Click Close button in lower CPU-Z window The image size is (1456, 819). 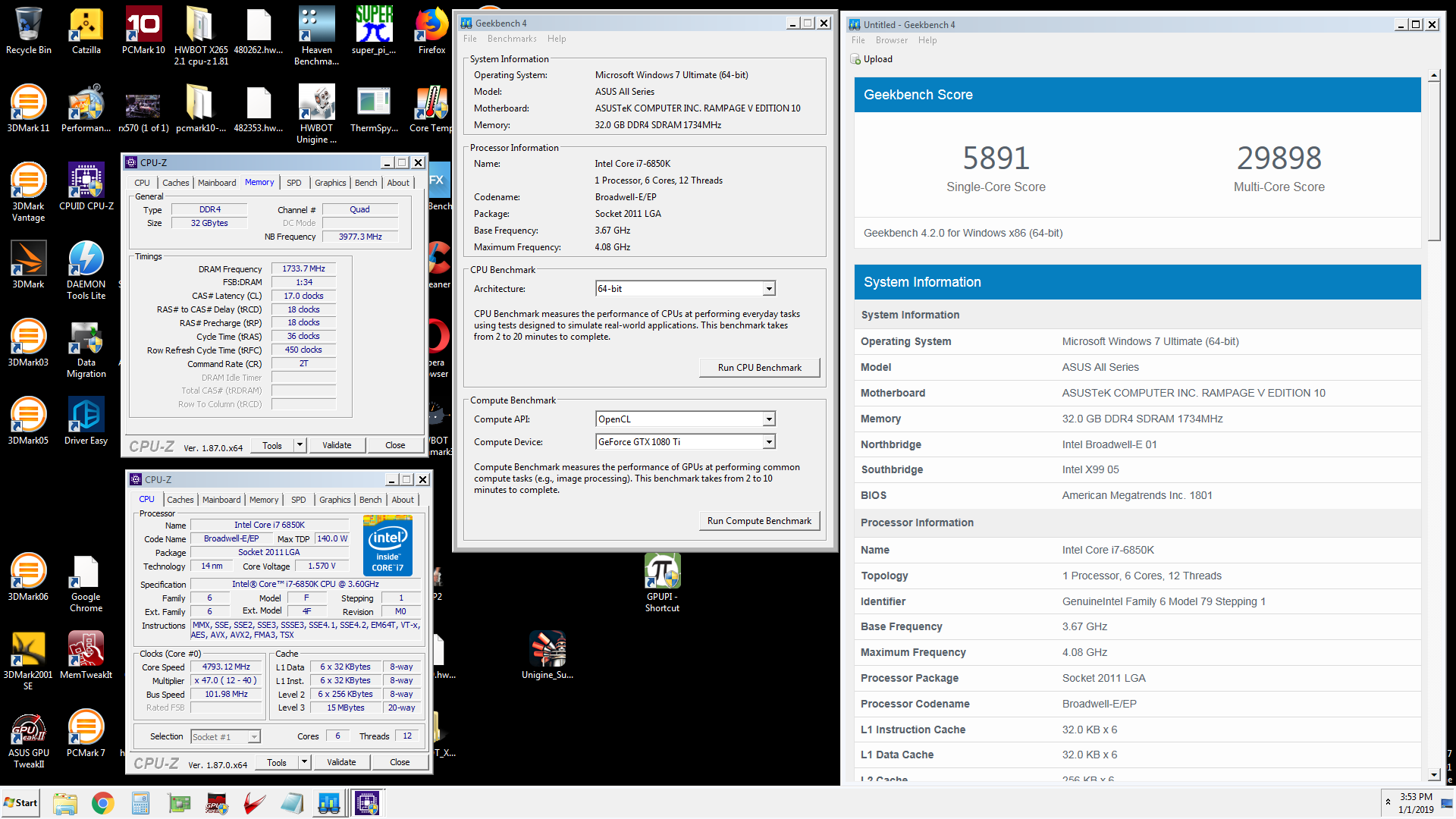pos(400,762)
